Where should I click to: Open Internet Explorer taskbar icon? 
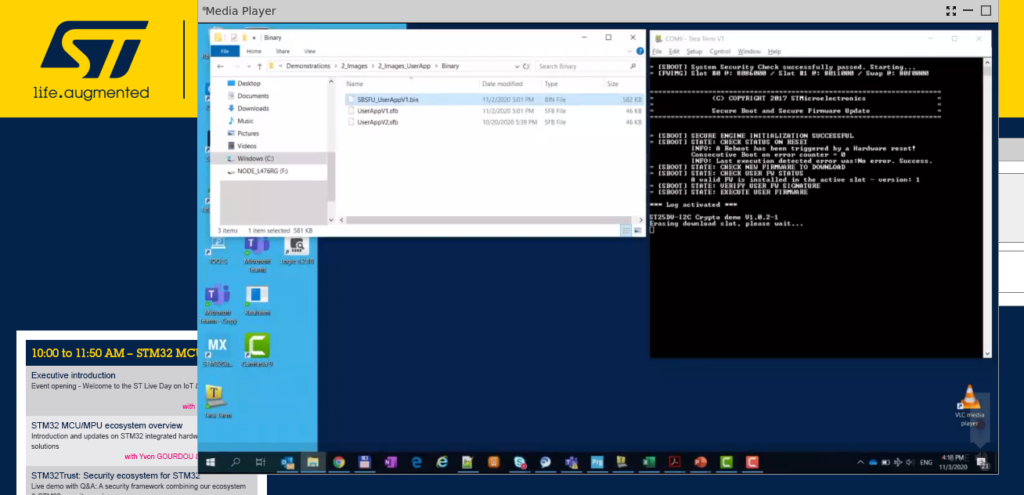pyautogui.click(x=442, y=462)
